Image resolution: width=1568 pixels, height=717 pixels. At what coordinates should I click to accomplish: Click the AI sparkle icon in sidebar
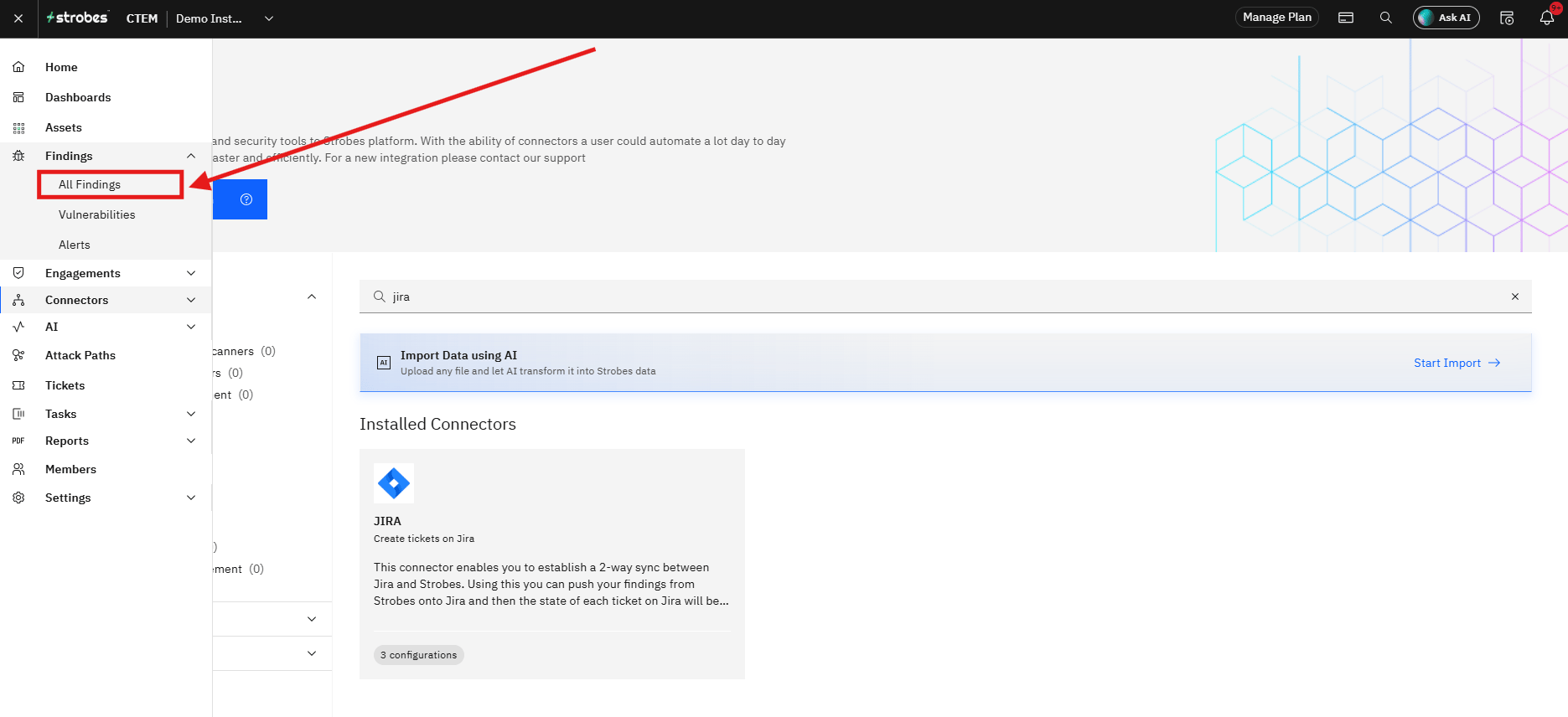pyautogui.click(x=18, y=327)
